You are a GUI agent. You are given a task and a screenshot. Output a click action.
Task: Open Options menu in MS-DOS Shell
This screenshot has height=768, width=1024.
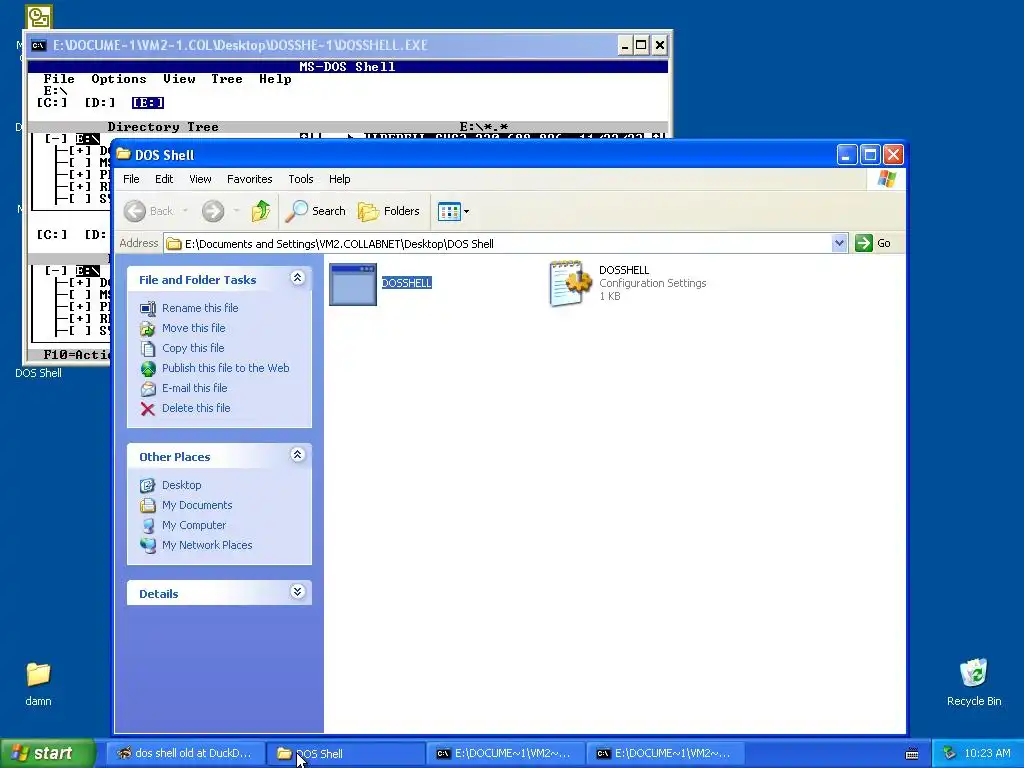coord(119,79)
